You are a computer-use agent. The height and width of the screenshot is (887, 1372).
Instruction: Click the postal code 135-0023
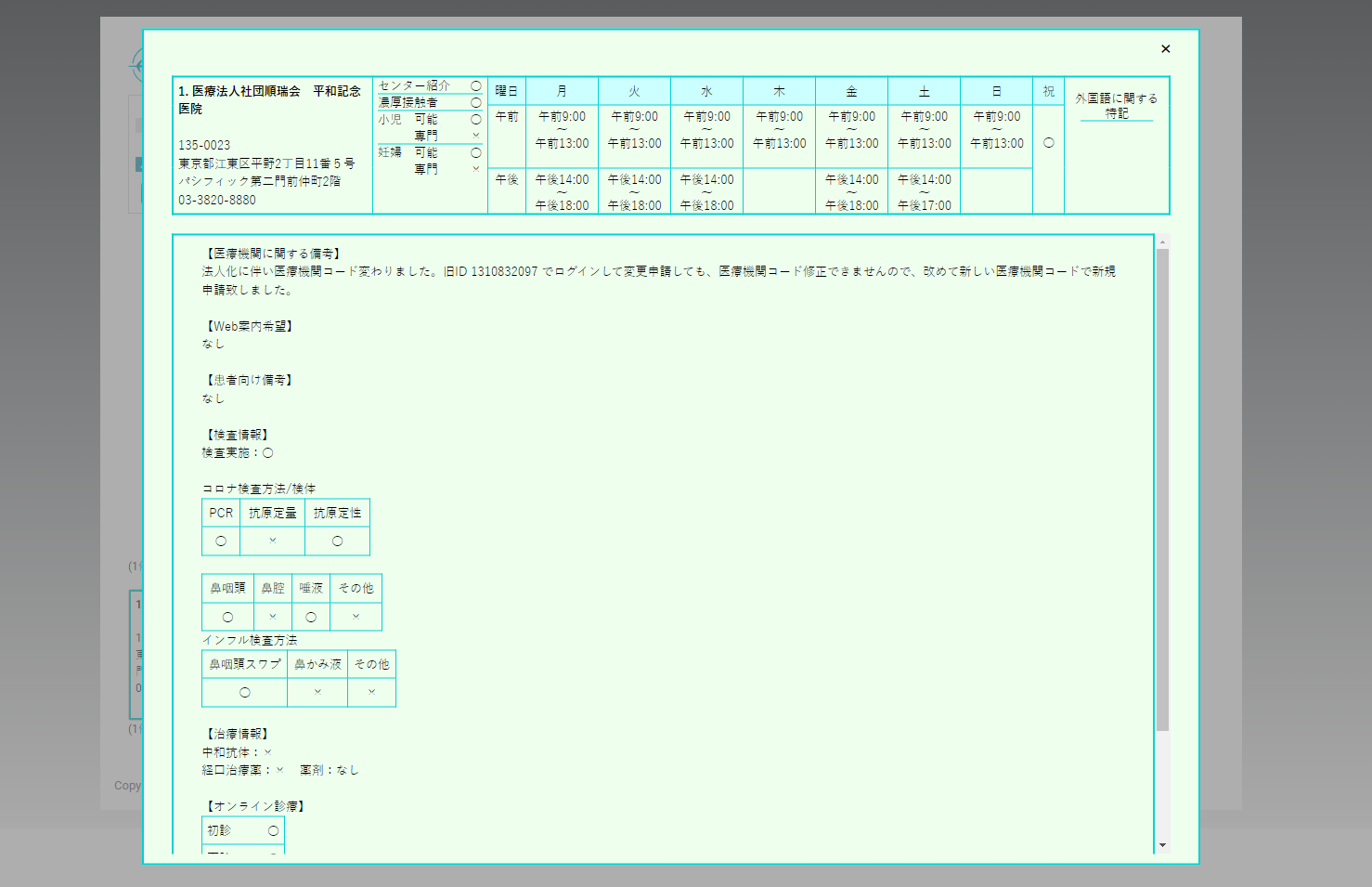click(204, 145)
